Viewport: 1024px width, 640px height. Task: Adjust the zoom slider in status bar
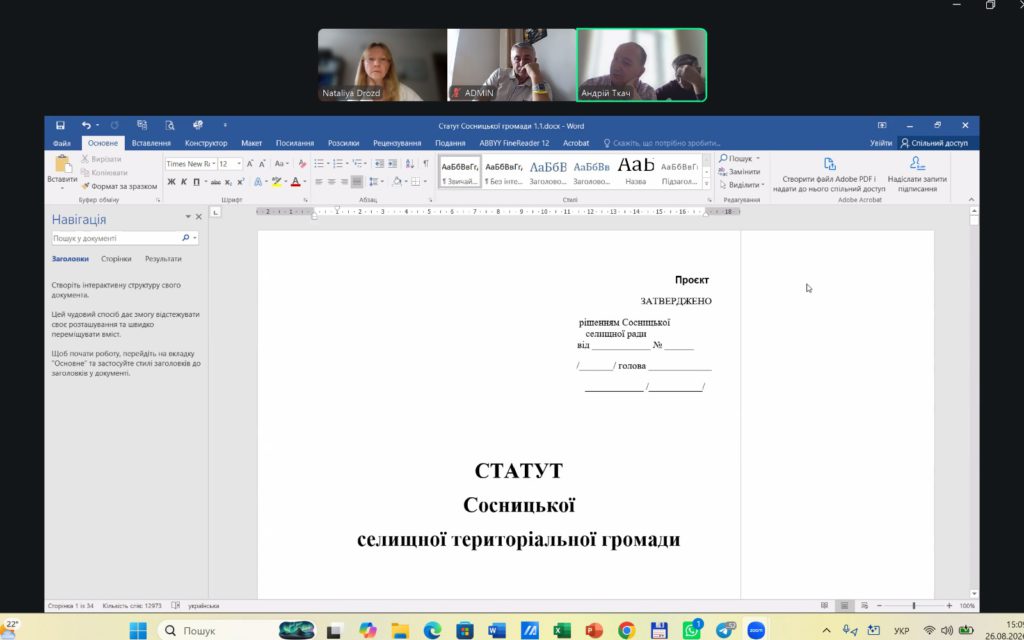point(914,605)
